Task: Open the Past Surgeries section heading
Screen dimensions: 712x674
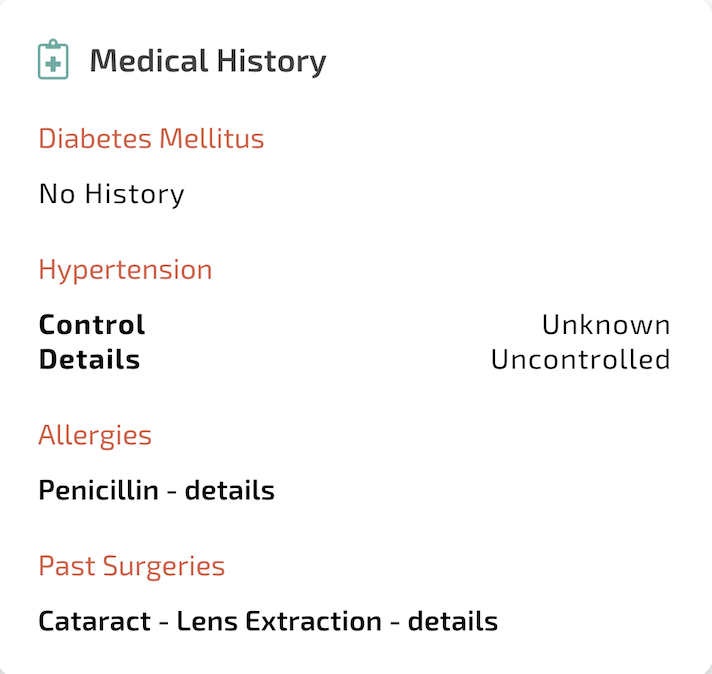Action: point(132,566)
